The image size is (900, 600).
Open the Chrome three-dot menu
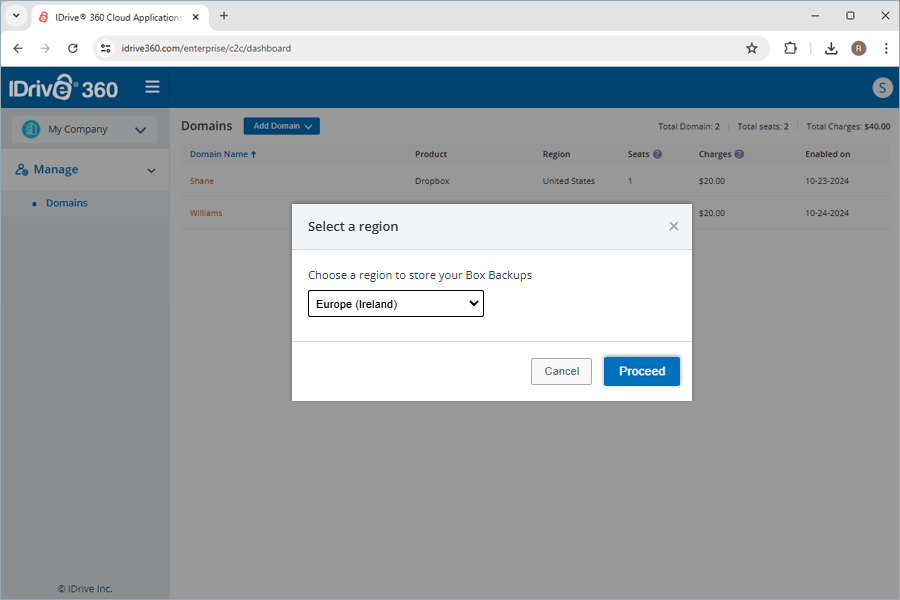tap(886, 48)
